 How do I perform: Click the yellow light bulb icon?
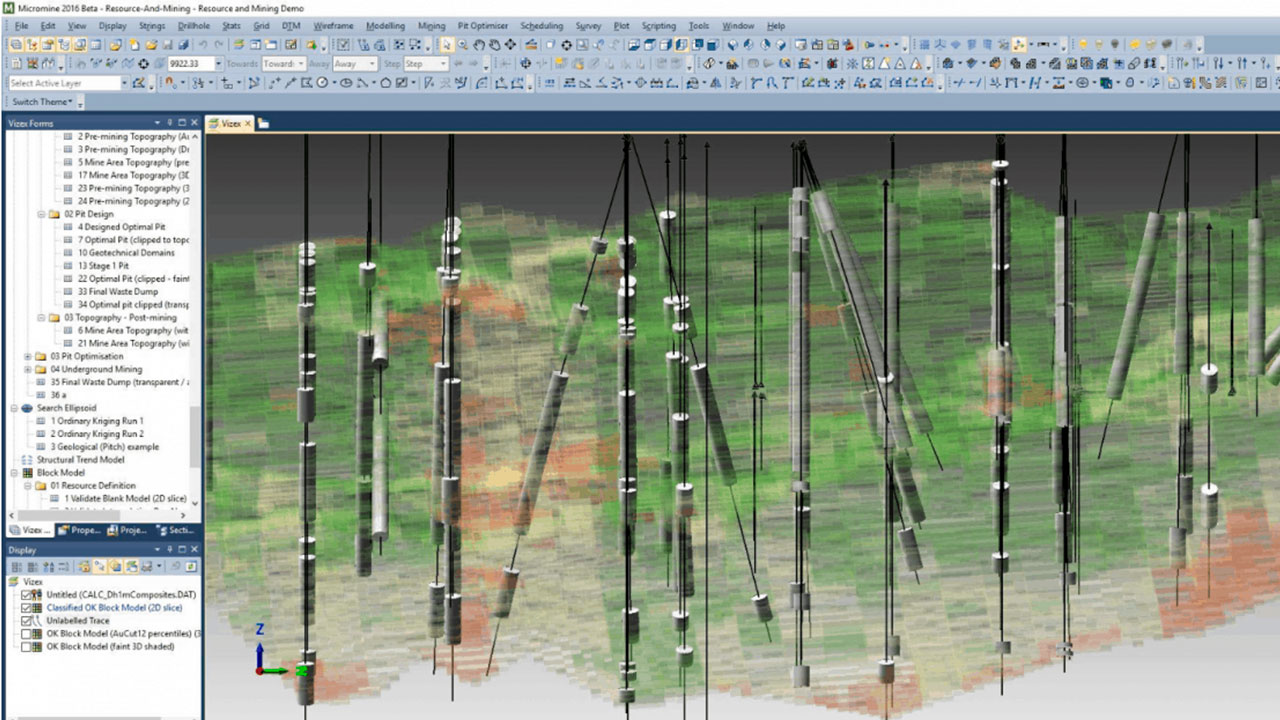1082,45
